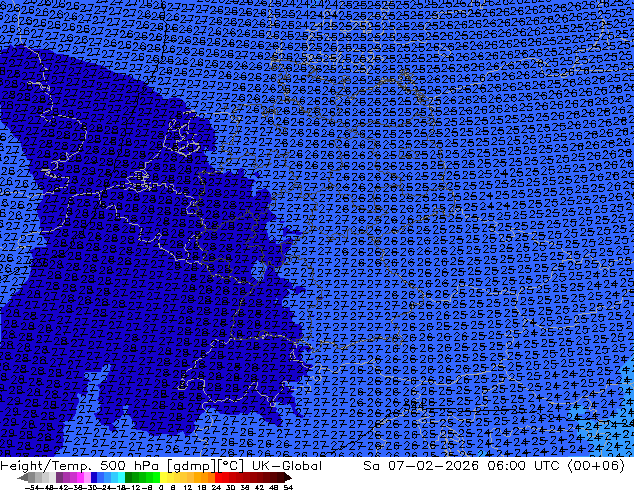Click the Sa 07-02-2026 06:00 UTC date text

(461, 466)
